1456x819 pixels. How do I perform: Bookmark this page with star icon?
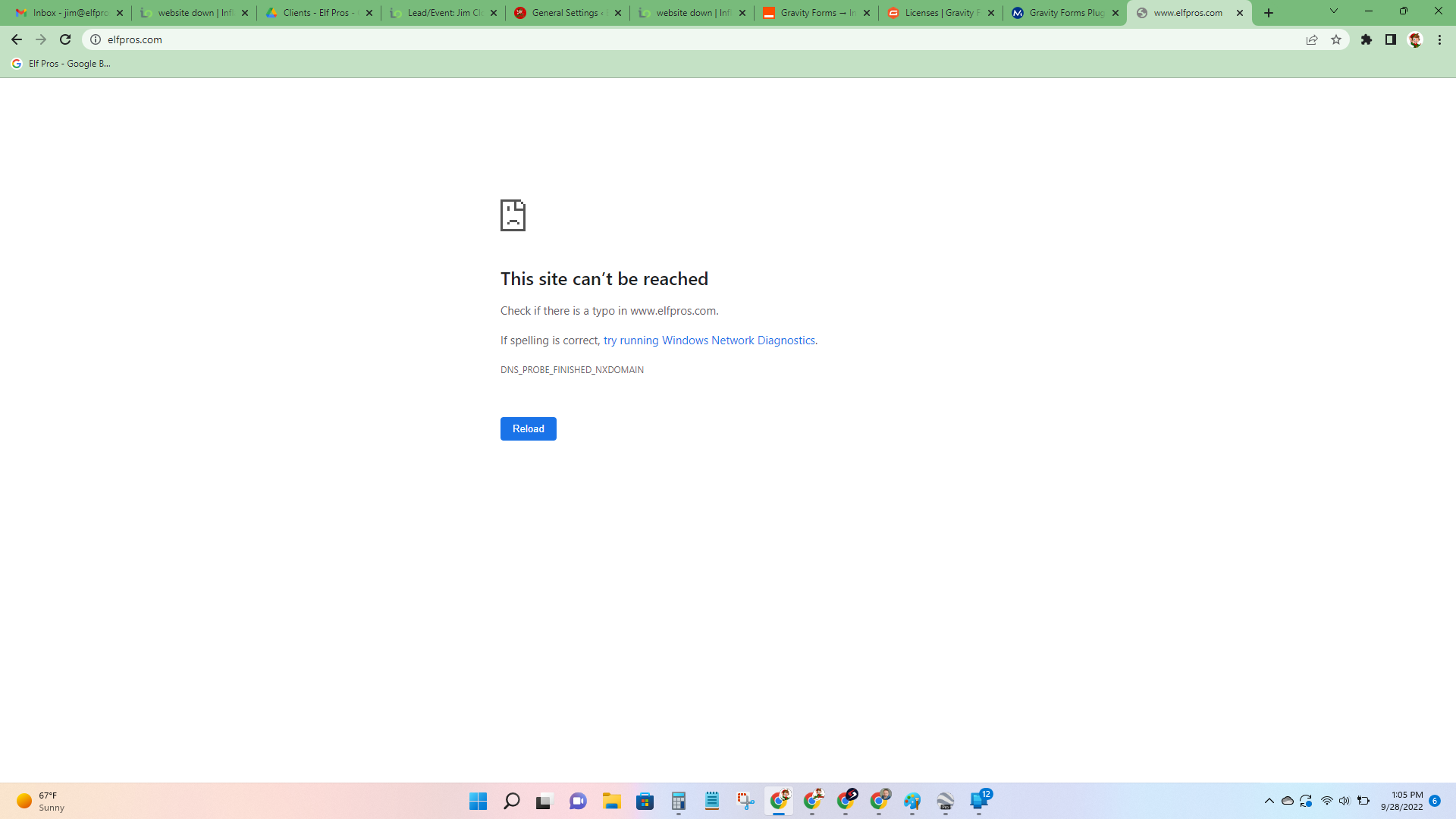[1336, 39]
